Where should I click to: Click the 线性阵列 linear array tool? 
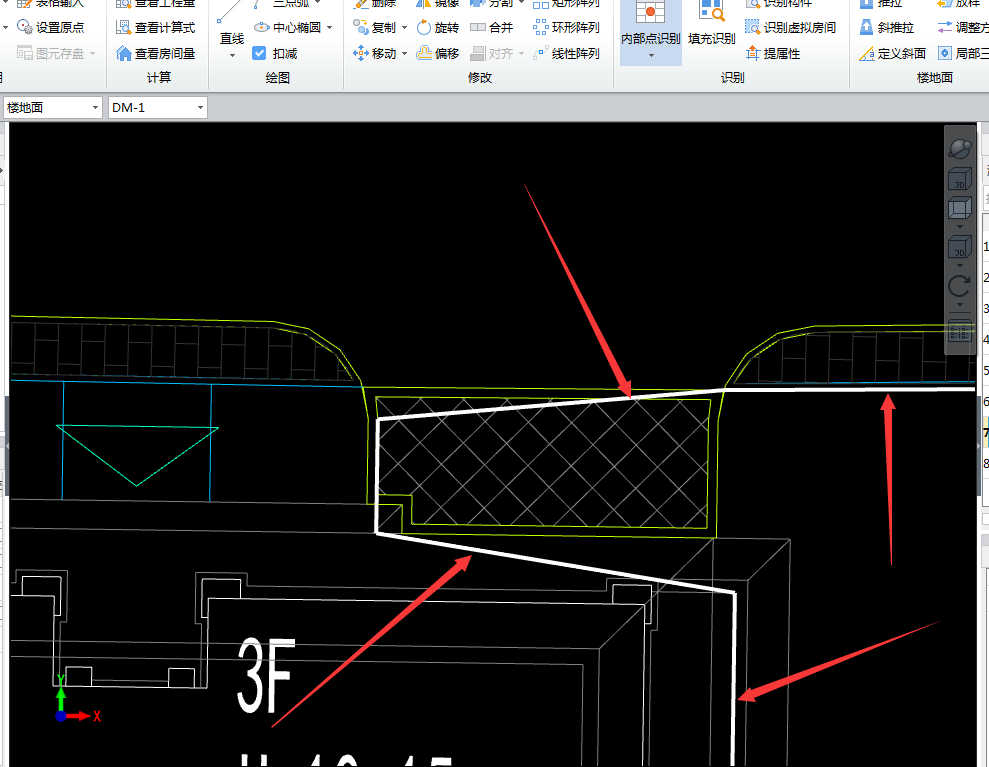566,54
